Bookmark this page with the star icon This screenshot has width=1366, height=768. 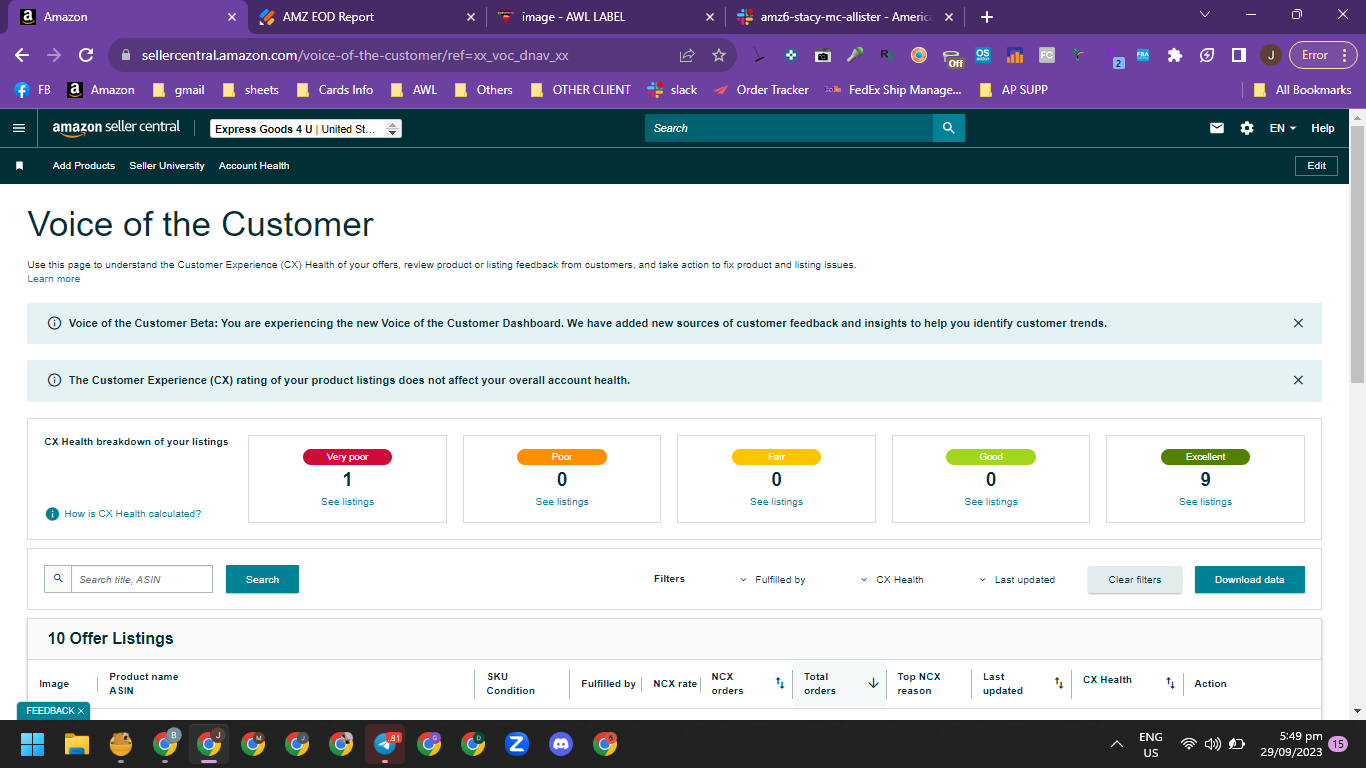718,55
